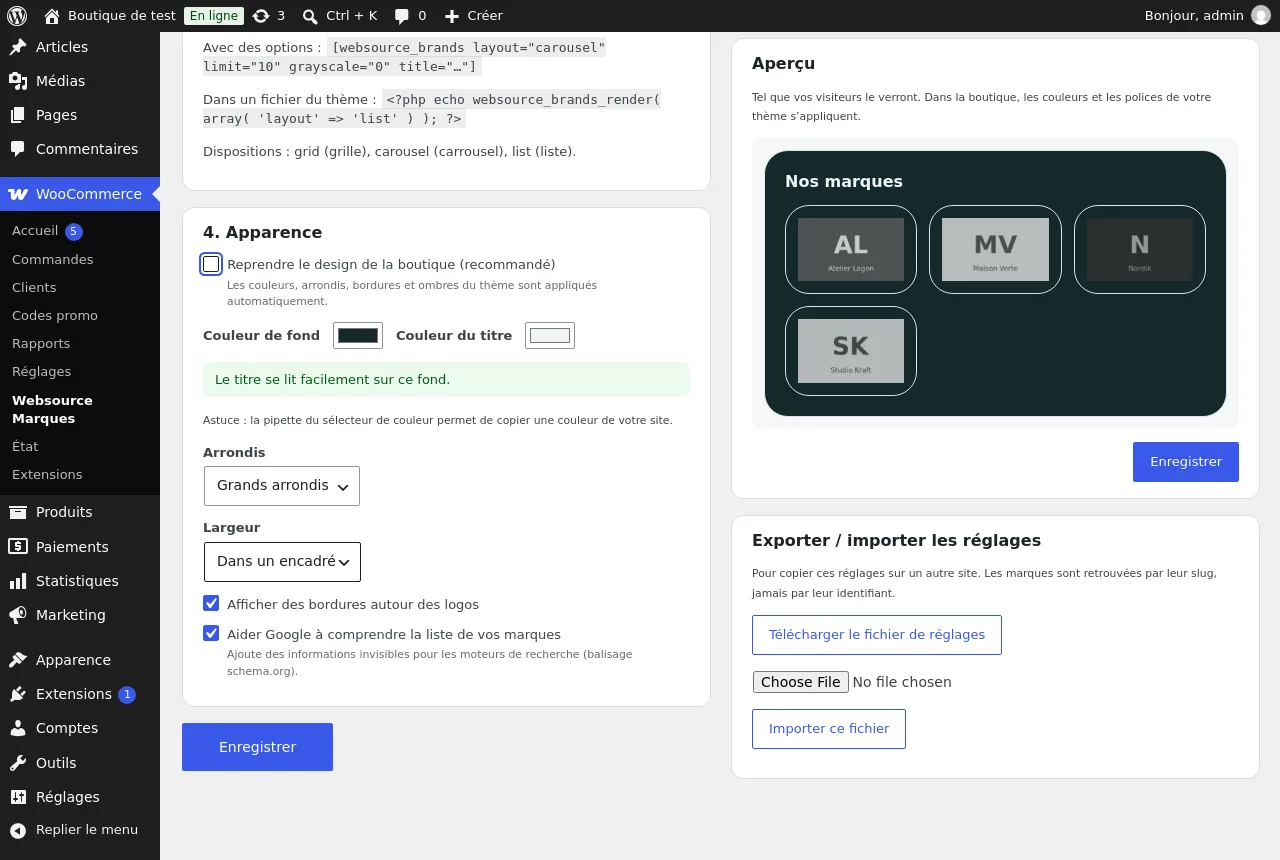Click the Statistiques bar chart icon
Image resolution: width=1280 pixels, height=860 pixels.
[x=18, y=581]
